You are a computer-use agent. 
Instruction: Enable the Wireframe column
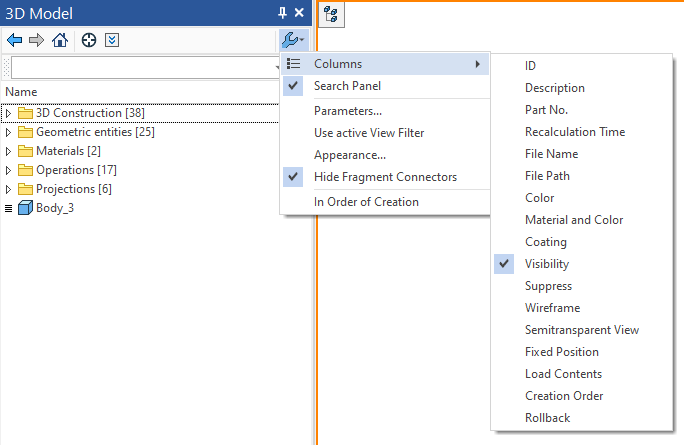582,308
